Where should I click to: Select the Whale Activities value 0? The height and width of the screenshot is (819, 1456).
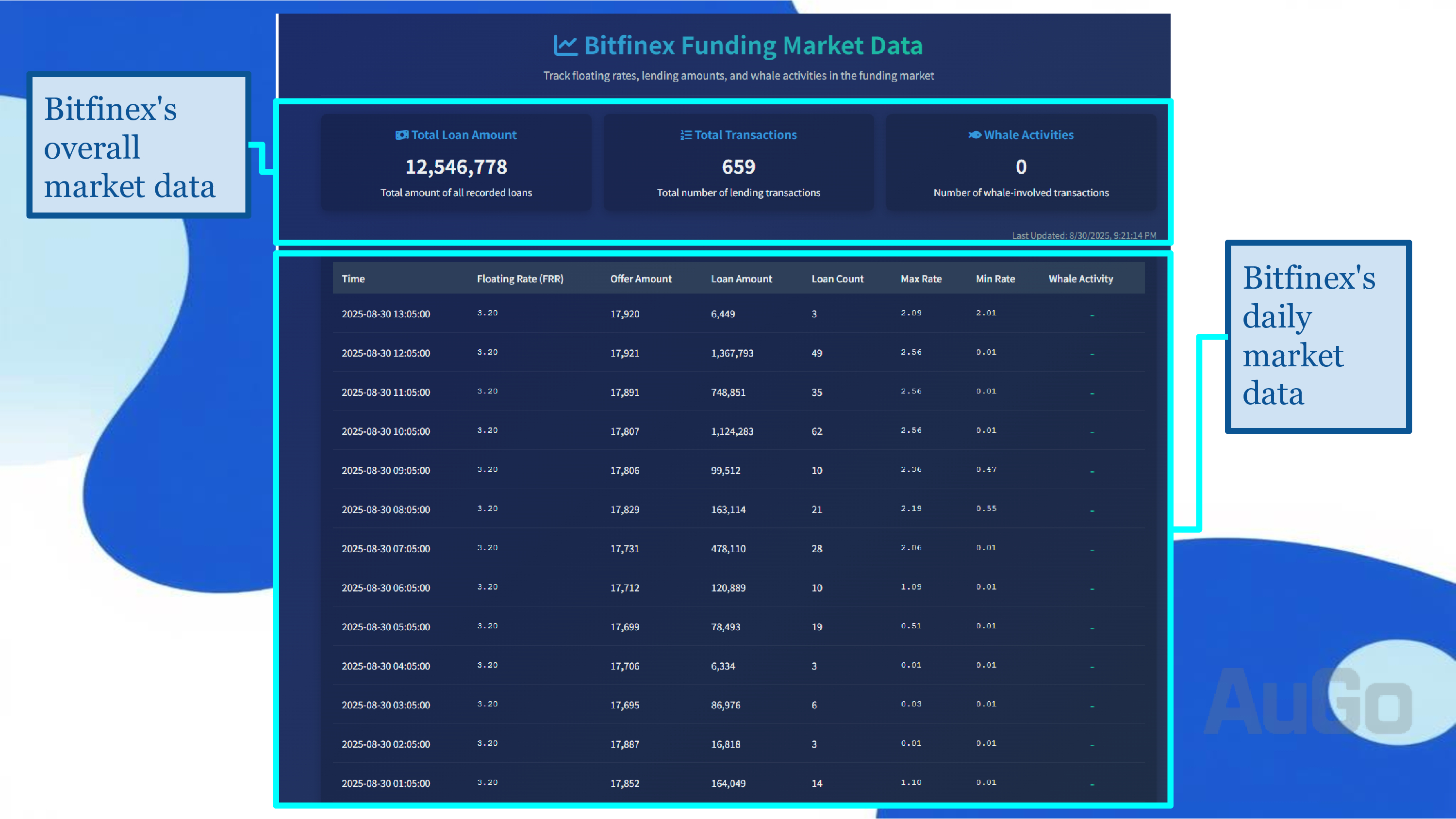[1021, 167]
